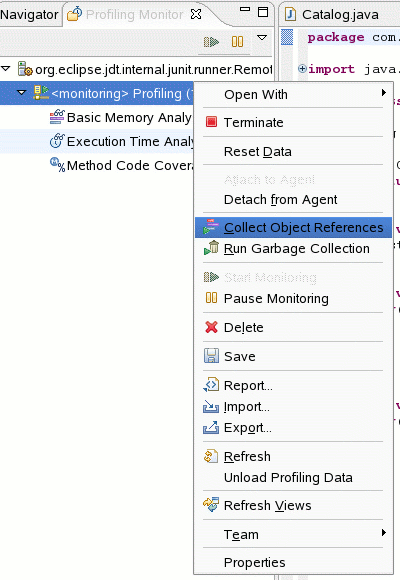Click the Pause Monitoring toolbar icon
The image size is (400, 580).
237,41
